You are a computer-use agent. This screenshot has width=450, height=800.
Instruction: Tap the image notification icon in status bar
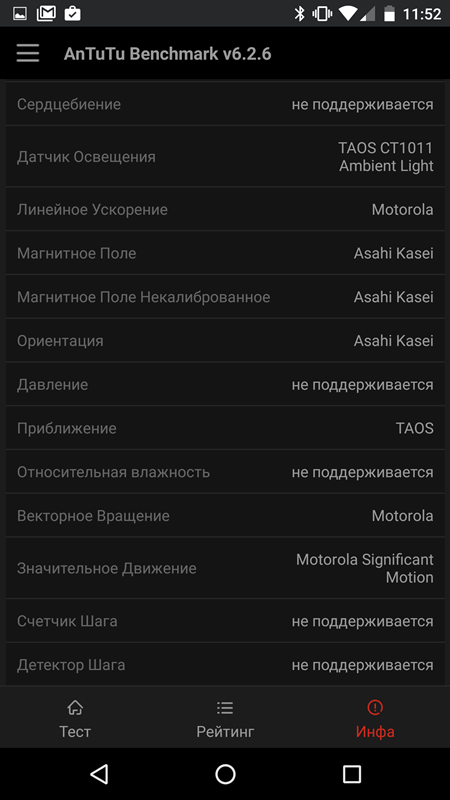pyautogui.click(x=20, y=13)
